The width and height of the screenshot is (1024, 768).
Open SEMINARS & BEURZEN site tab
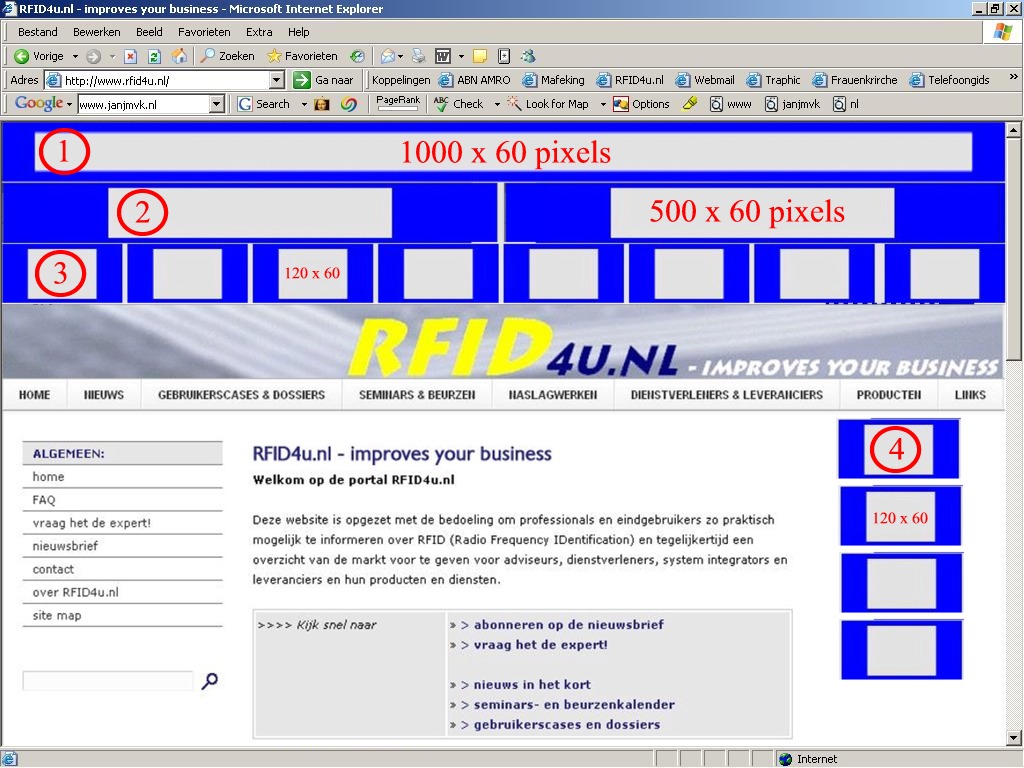(417, 395)
